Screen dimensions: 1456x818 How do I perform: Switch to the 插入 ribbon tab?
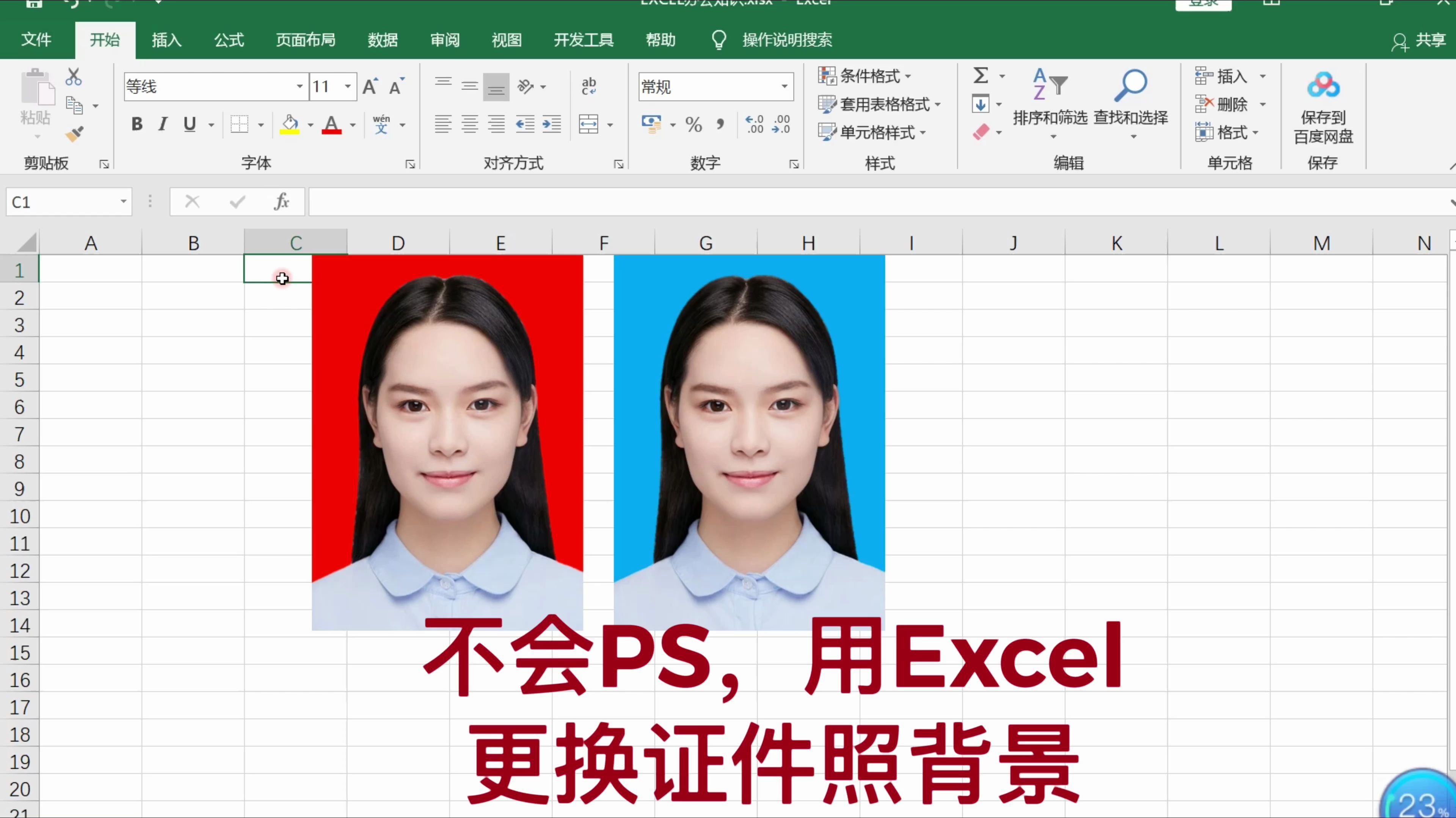pyautogui.click(x=166, y=39)
